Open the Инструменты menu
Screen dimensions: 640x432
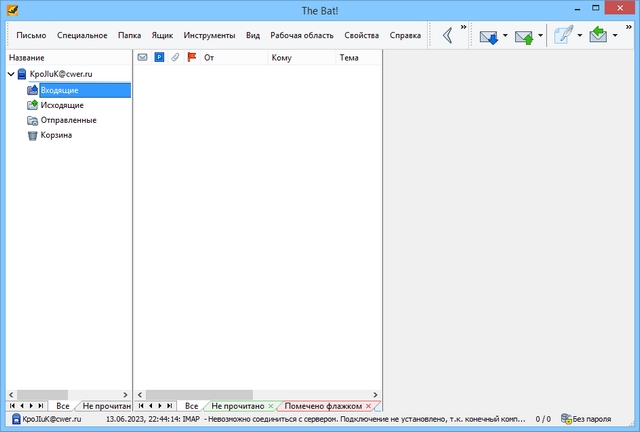(208, 36)
